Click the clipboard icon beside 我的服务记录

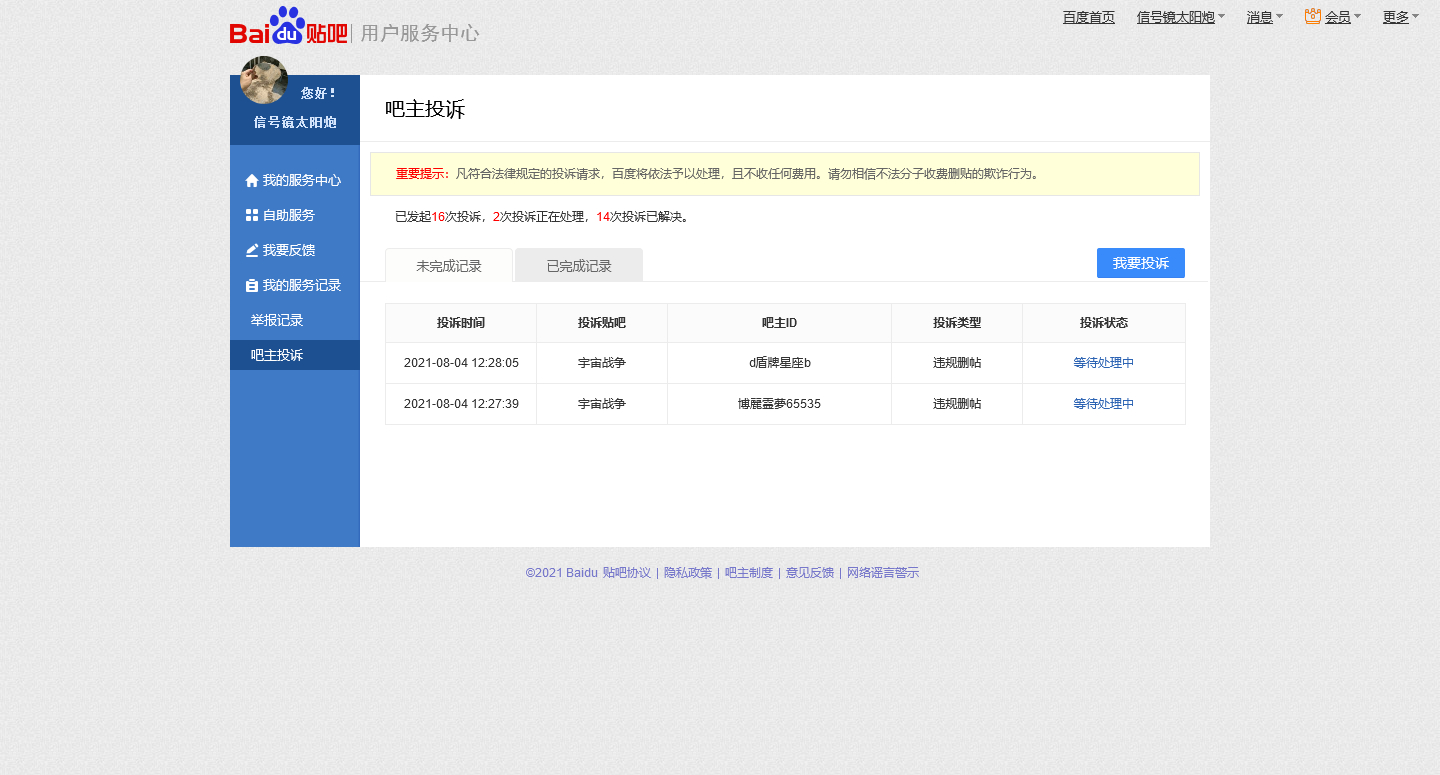252,286
